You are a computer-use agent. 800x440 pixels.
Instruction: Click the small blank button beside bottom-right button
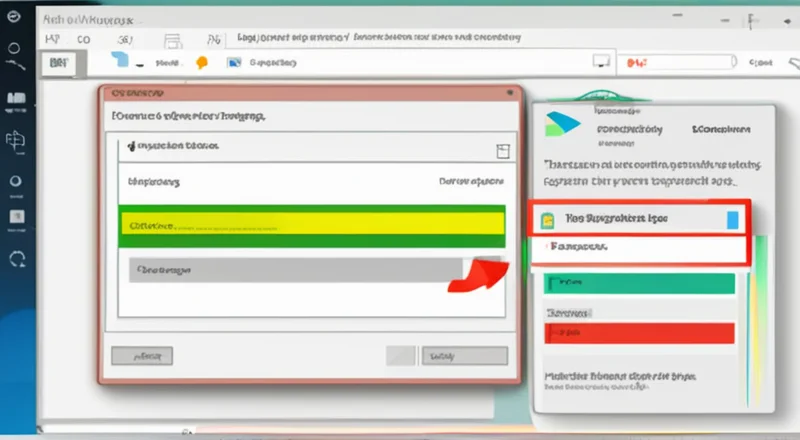402,355
